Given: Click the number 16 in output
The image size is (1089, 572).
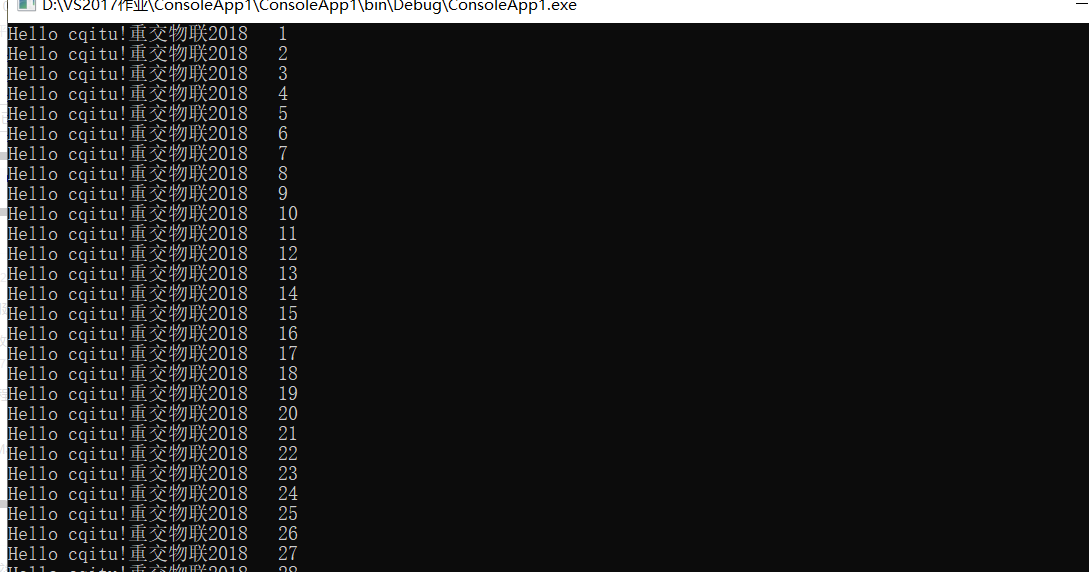Looking at the screenshot, I should pos(288,334).
